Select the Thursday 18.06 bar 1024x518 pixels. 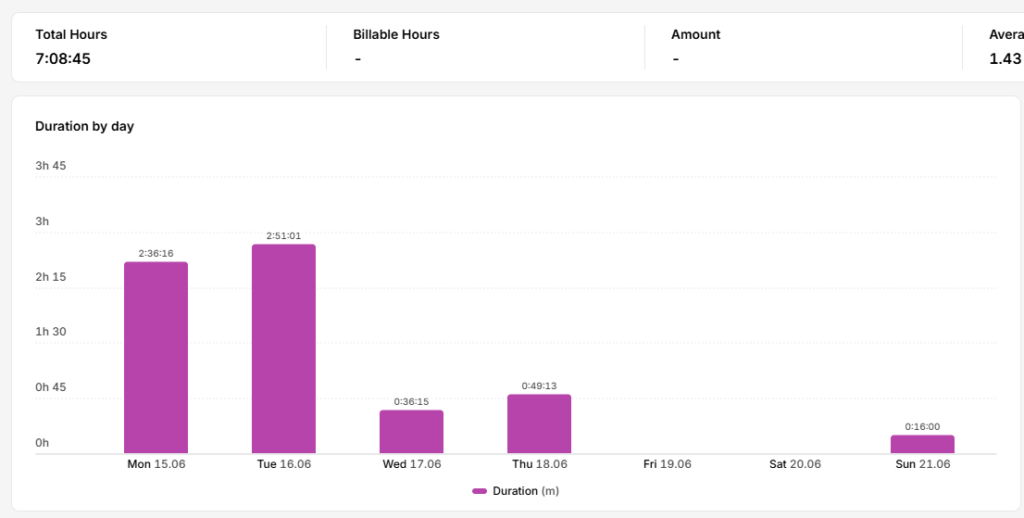coord(539,424)
